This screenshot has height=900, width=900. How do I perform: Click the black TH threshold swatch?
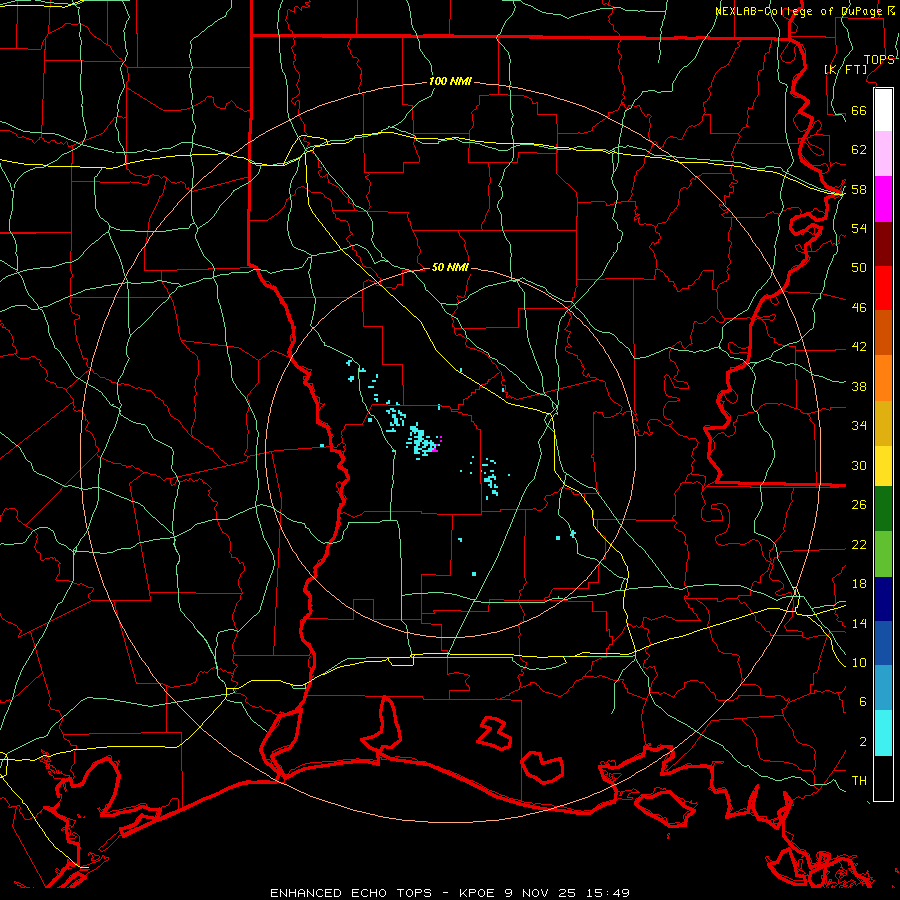(x=883, y=778)
